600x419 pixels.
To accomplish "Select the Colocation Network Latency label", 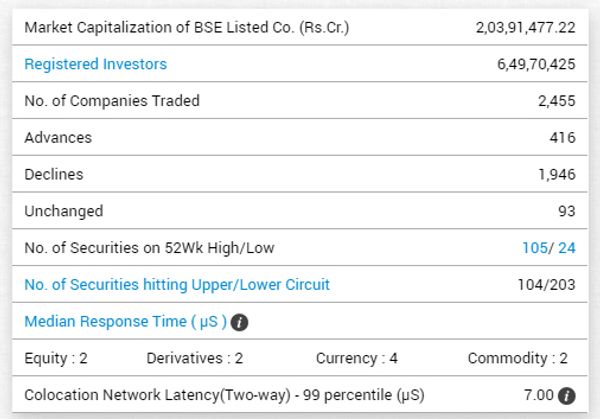I will 224,395.
